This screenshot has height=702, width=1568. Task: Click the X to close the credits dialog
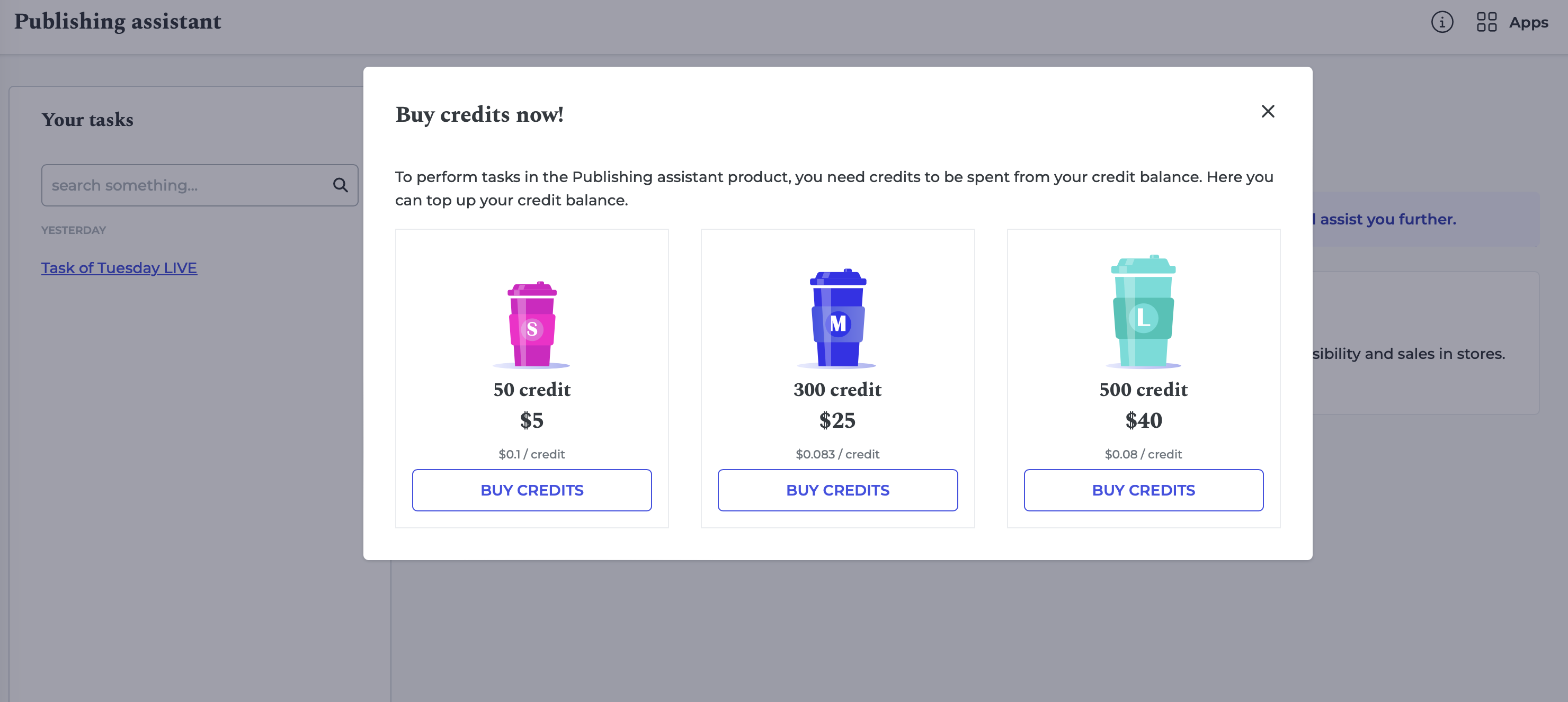click(1268, 111)
